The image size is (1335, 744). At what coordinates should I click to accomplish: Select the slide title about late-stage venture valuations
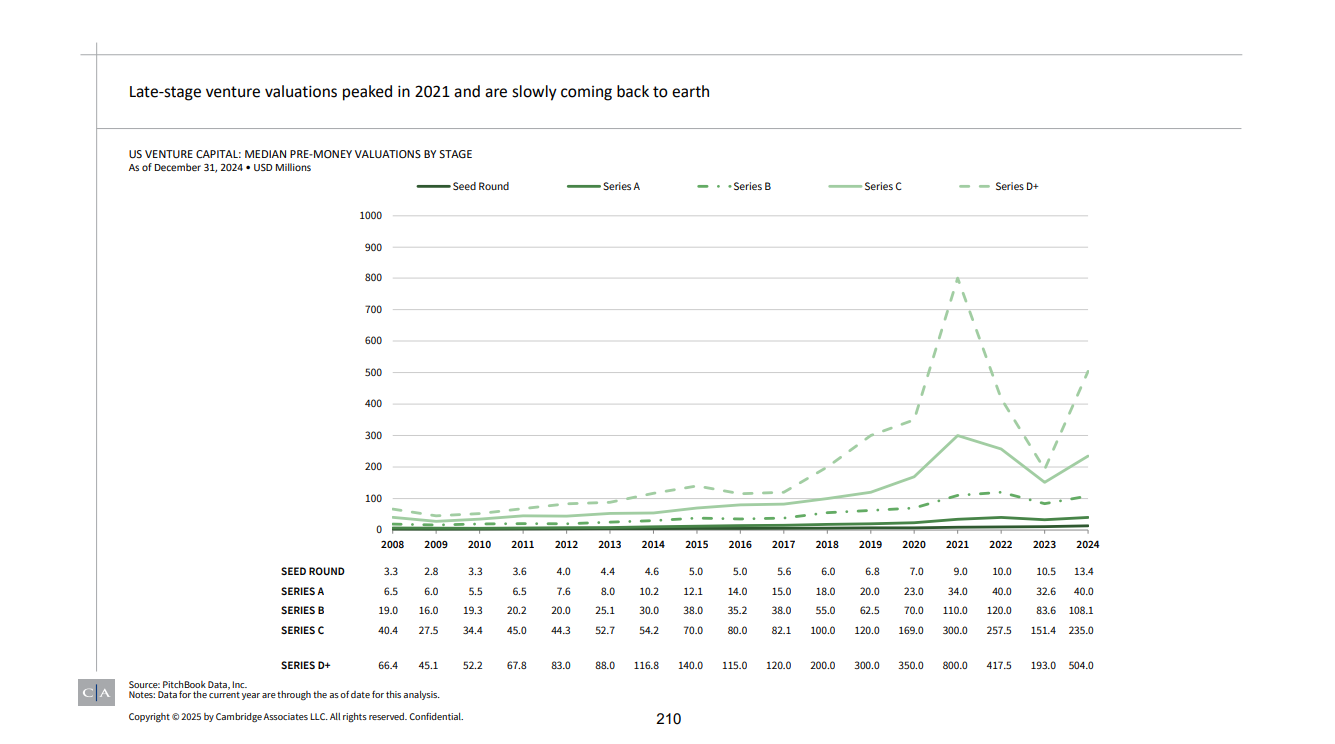(x=419, y=92)
